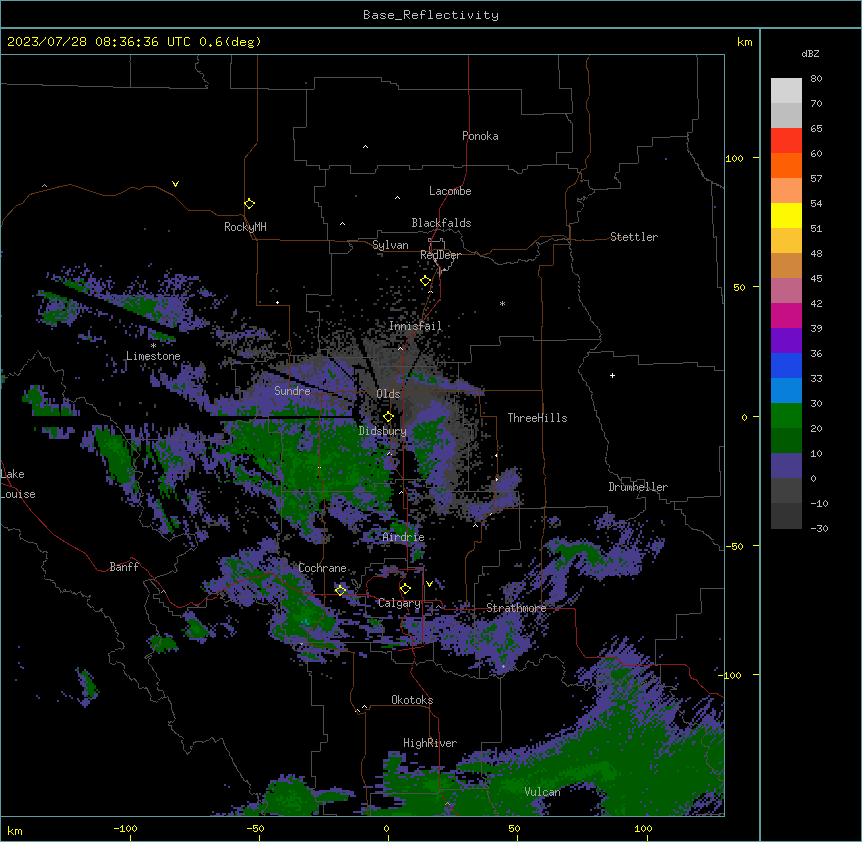Click the ThreeHills label

click(537, 418)
